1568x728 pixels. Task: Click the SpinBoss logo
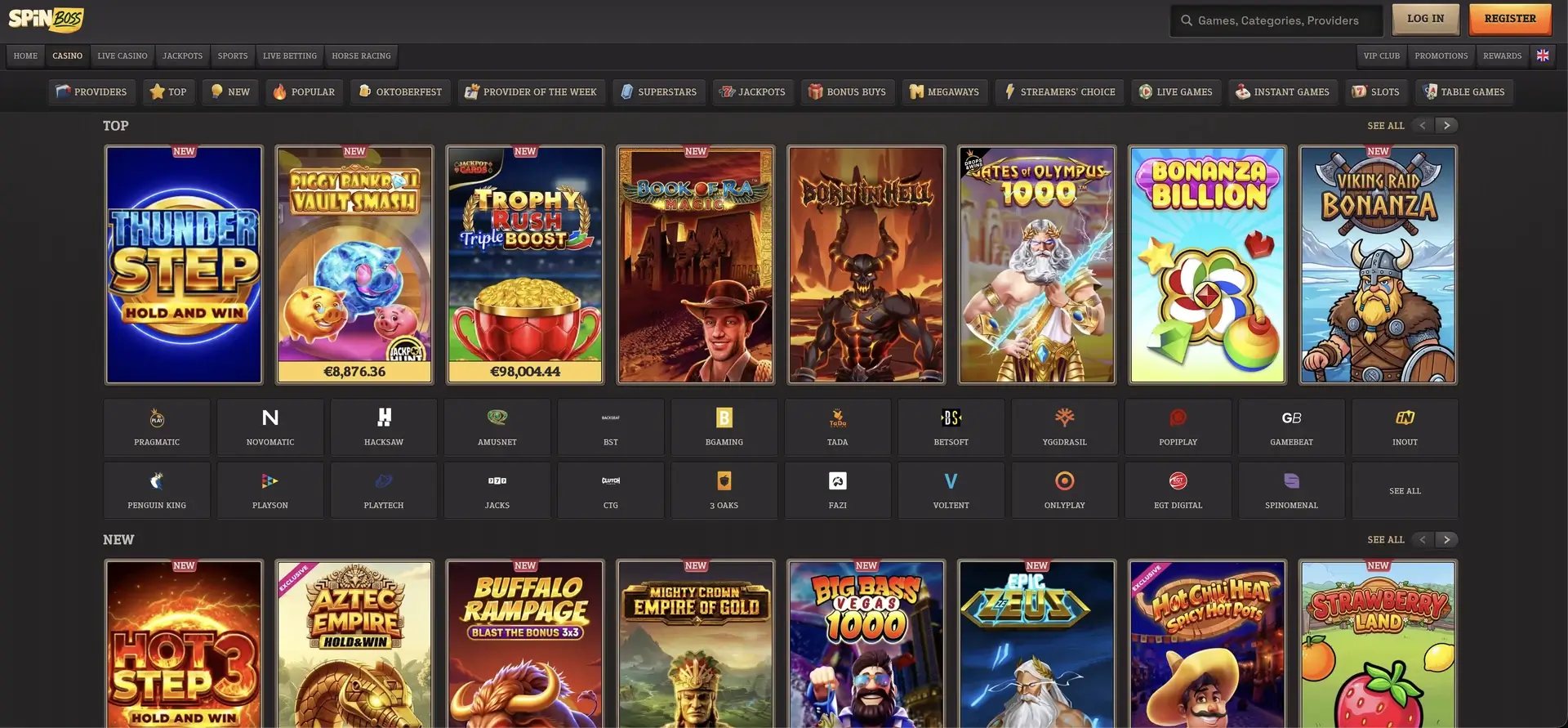pos(46,19)
